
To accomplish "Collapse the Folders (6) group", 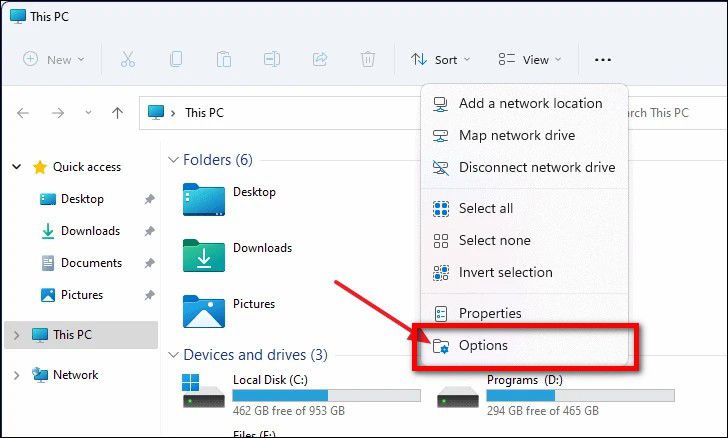I will pyautogui.click(x=173, y=160).
